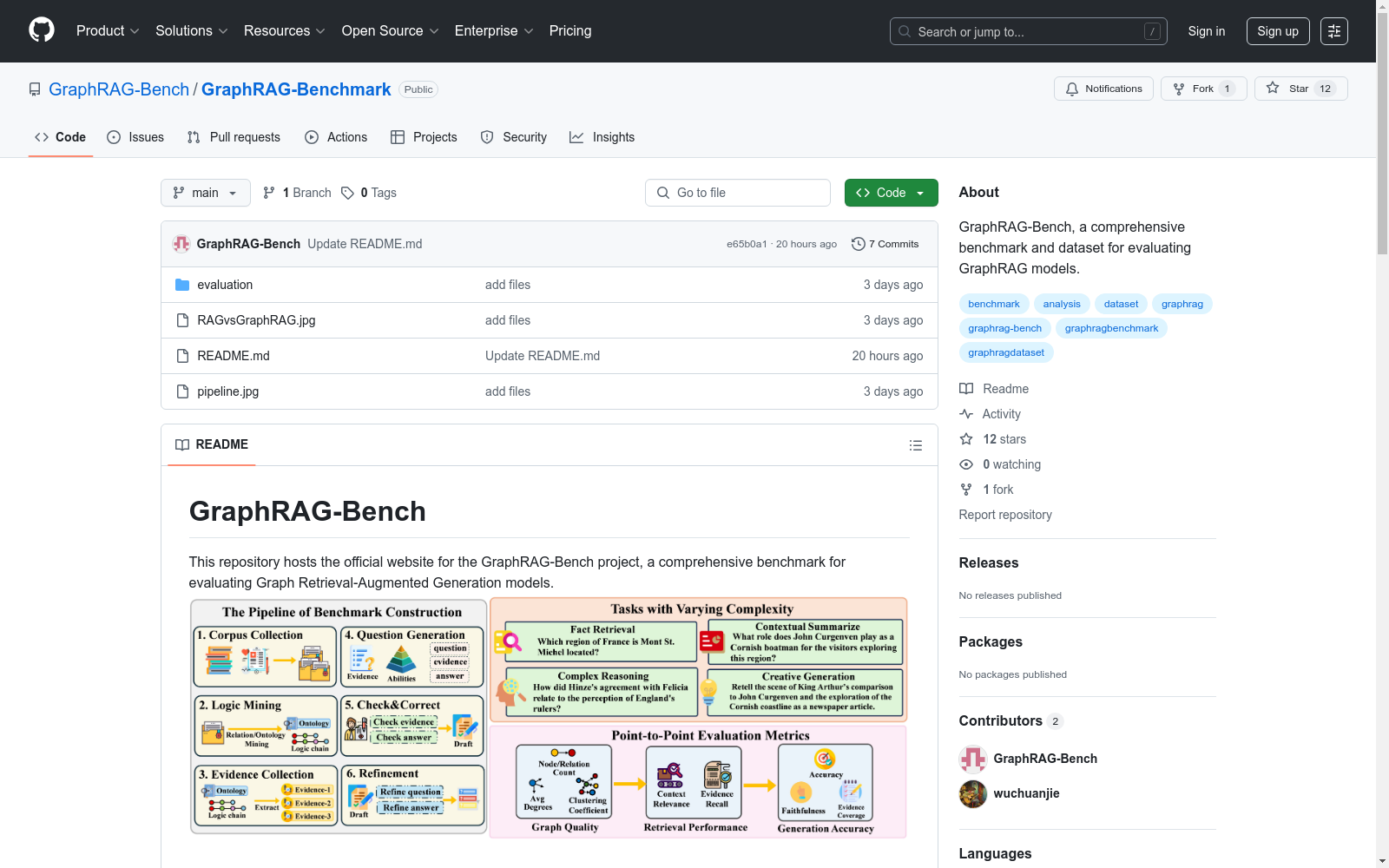Select the benchmark topic tag
Screen dimensions: 1389x868
pyautogui.click(x=994, y=304)
